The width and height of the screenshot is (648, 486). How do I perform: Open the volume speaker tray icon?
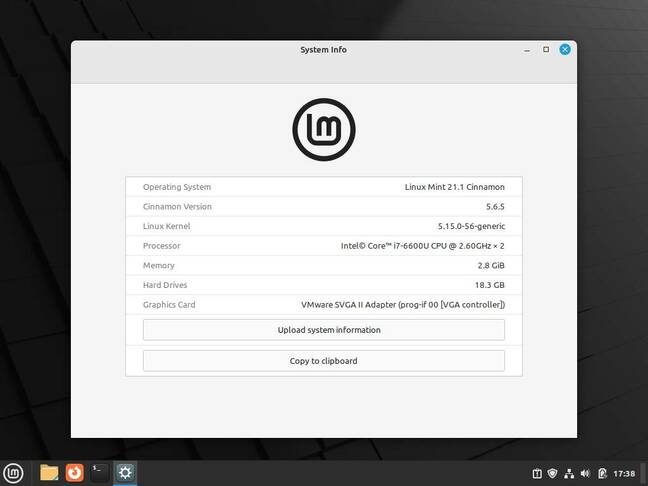click(x=585, y=473)
